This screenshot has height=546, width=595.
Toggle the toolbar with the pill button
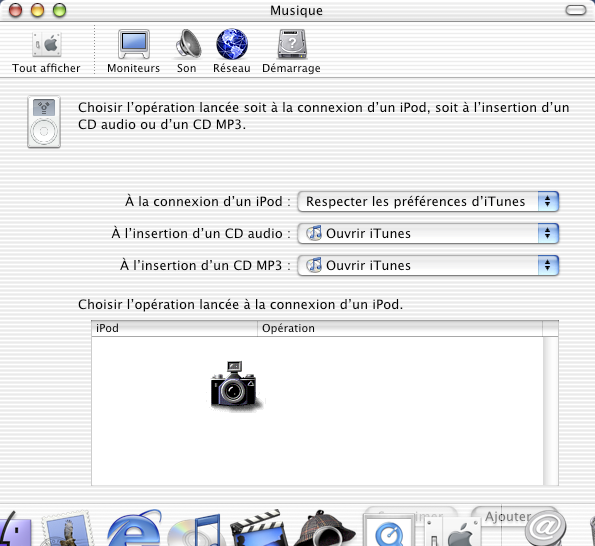pyautogui.click(x=576, y=10)
